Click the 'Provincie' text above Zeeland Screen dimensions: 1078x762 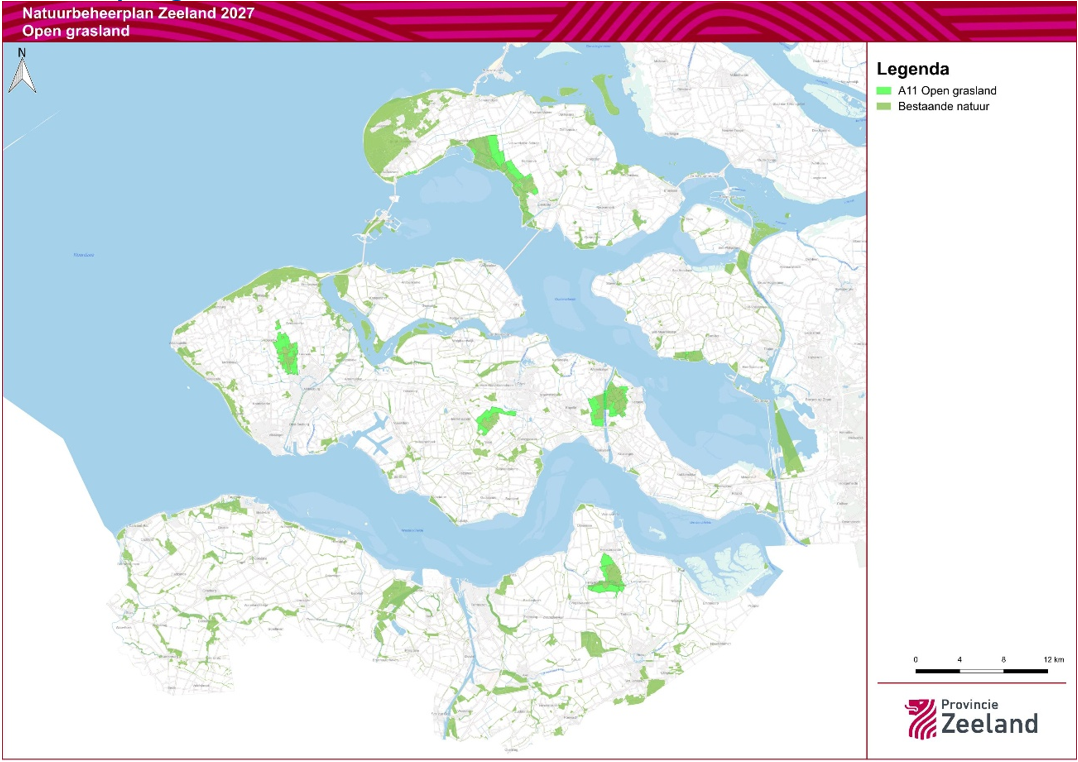click(969, 705)
